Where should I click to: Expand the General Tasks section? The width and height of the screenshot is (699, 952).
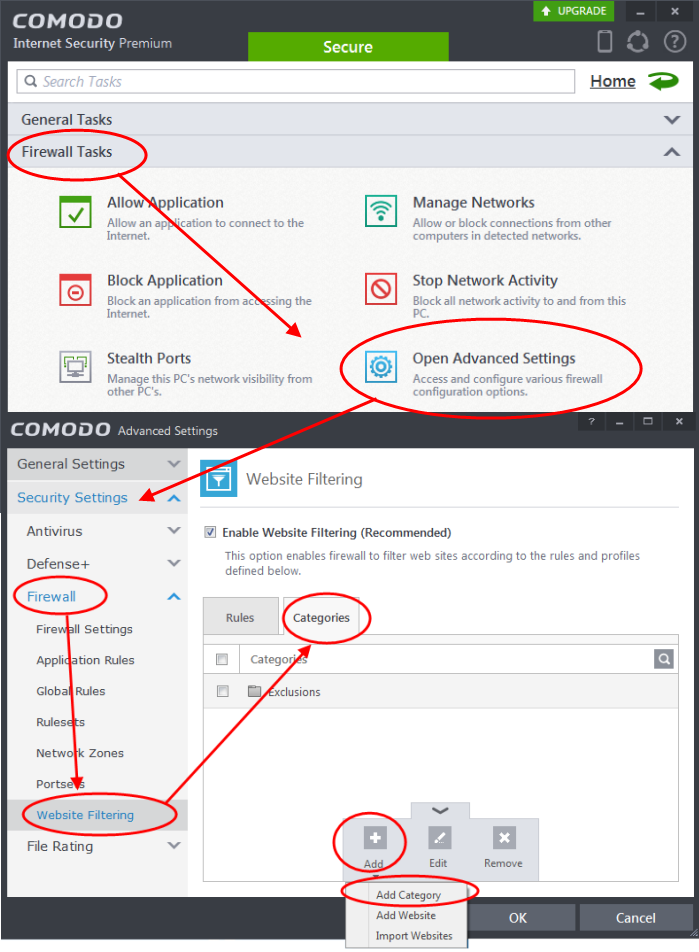pyautogui.click(x=671, y=120)
